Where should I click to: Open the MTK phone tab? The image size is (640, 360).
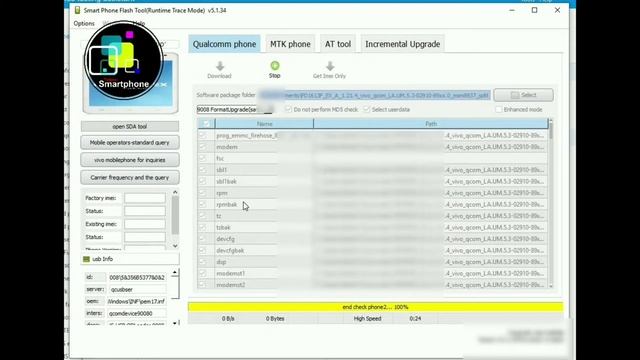click(290, 44)
